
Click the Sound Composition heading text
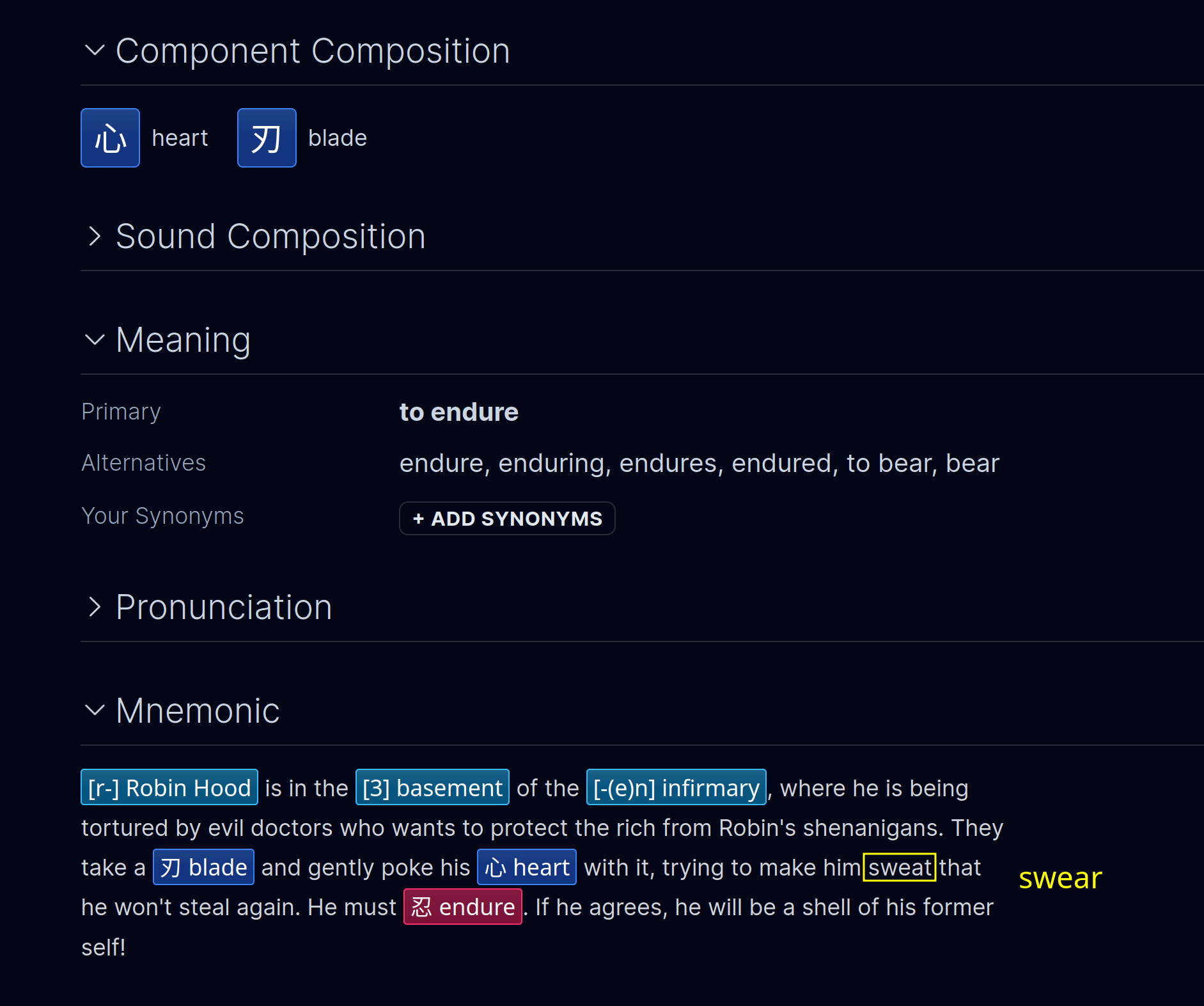point(270,236)
